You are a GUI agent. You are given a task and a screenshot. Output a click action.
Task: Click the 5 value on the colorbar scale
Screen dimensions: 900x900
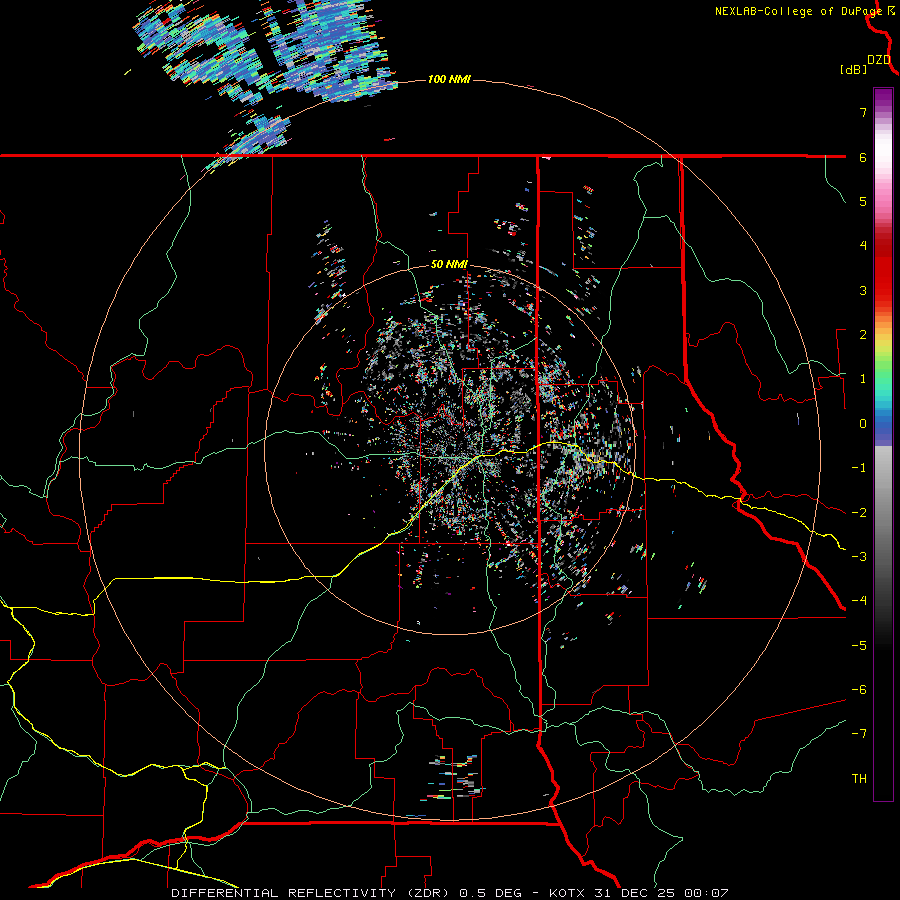863,201
